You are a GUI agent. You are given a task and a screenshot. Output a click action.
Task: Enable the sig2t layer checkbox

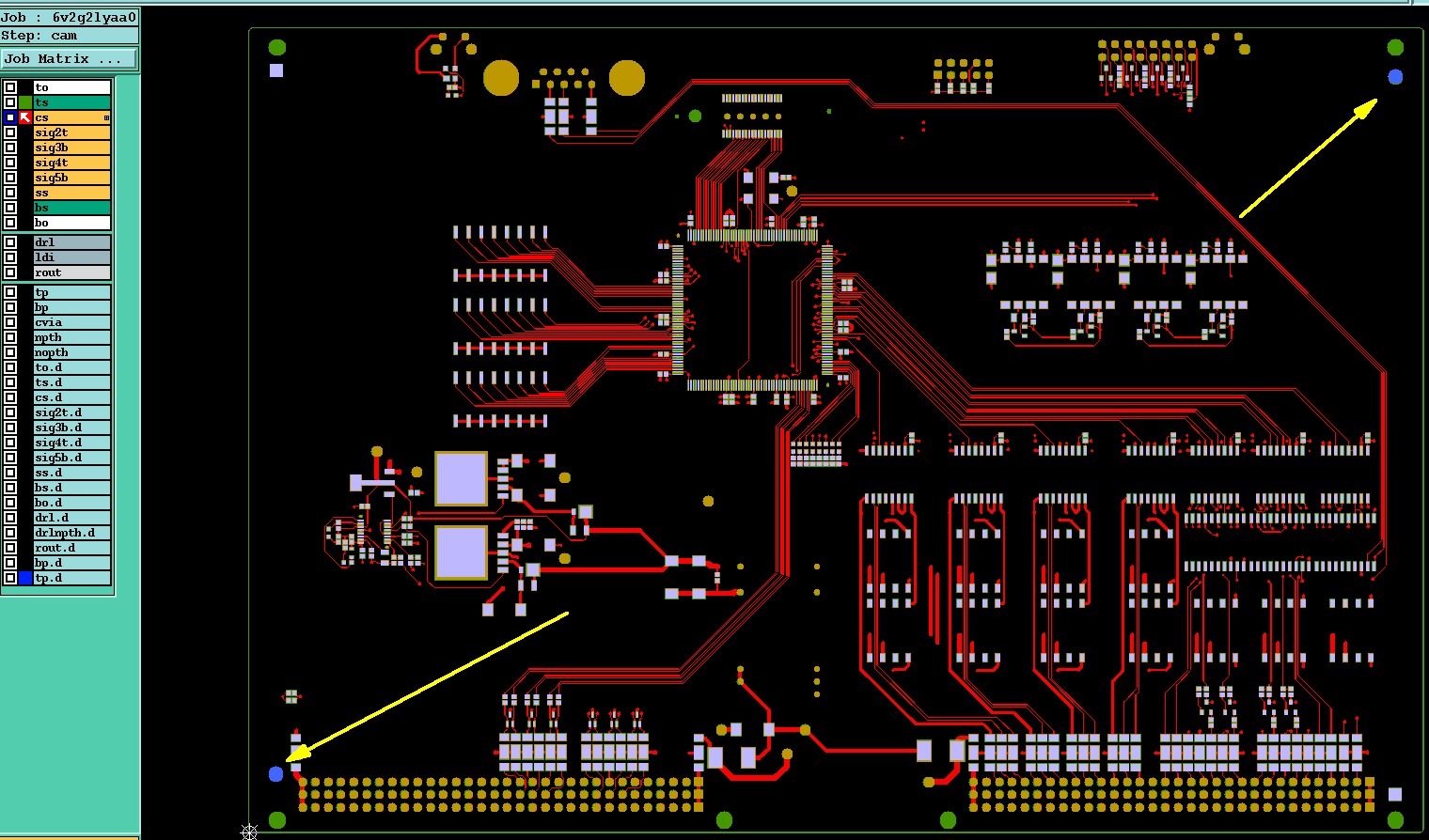click(10, 132)
